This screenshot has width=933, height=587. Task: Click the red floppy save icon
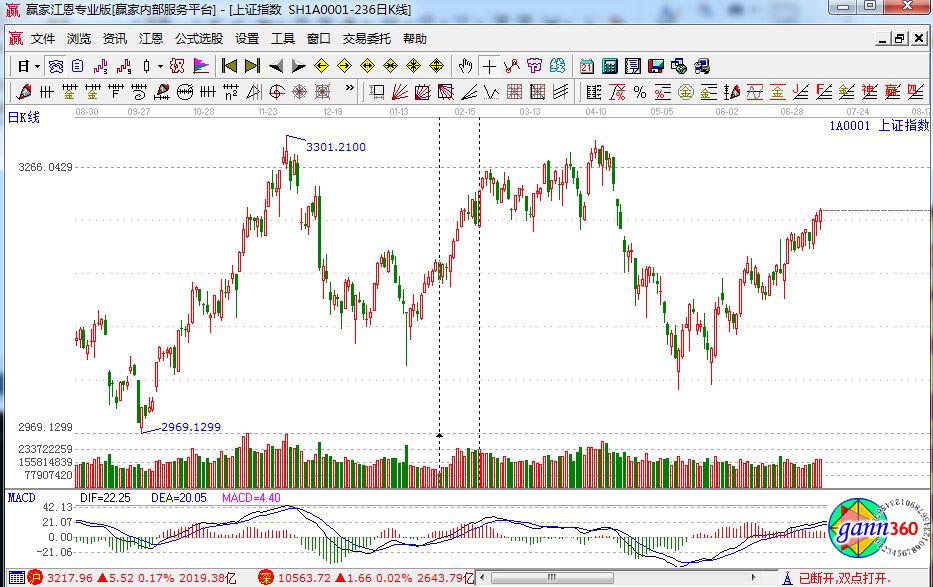click(x=655, y=66)
